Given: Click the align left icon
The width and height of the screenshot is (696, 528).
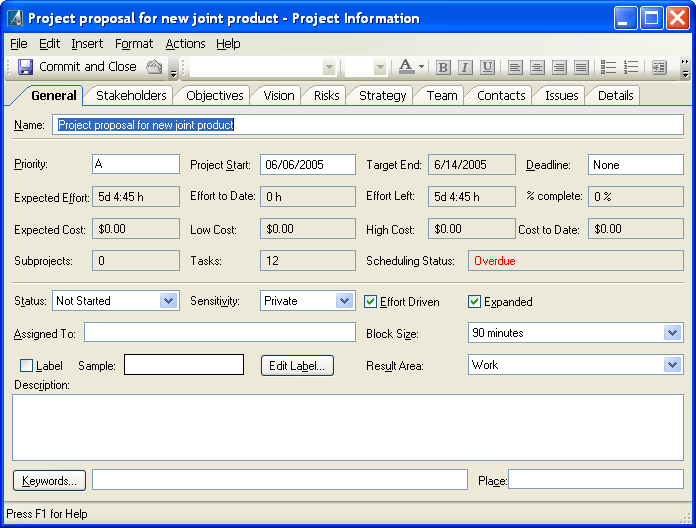Looking at the screenshot, I should tap(515, 67).
